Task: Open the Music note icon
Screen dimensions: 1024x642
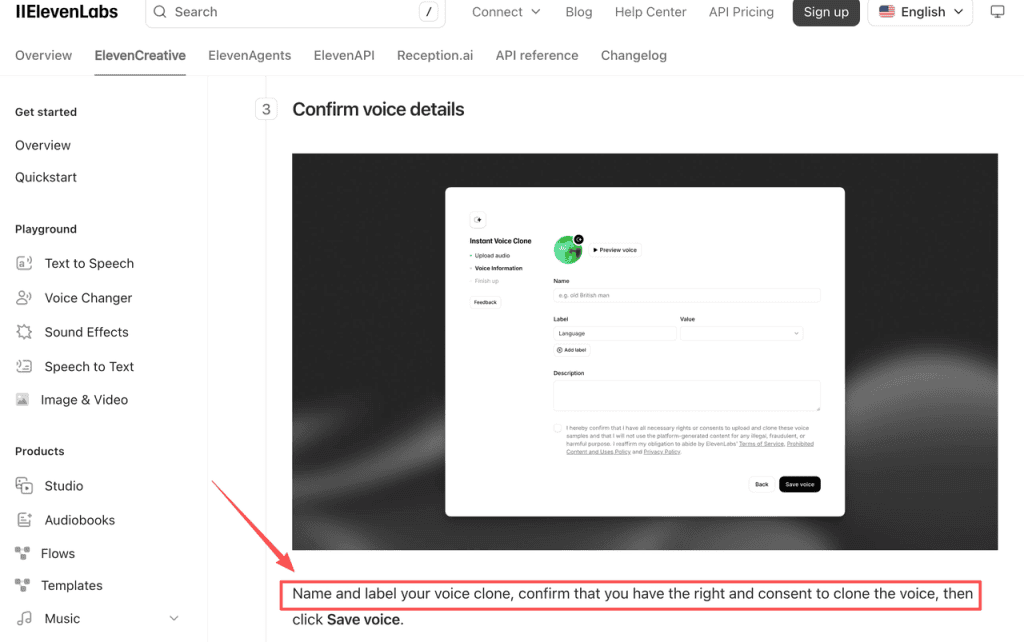Action: pos(24,618)
